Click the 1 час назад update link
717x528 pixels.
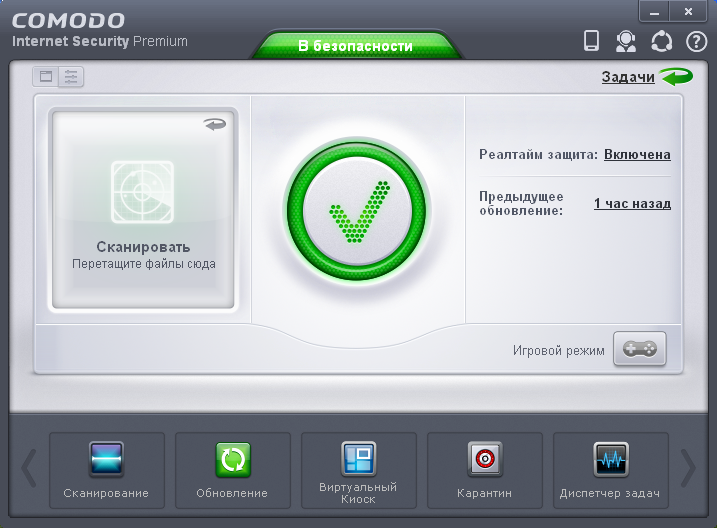click(x=632, y=203)
